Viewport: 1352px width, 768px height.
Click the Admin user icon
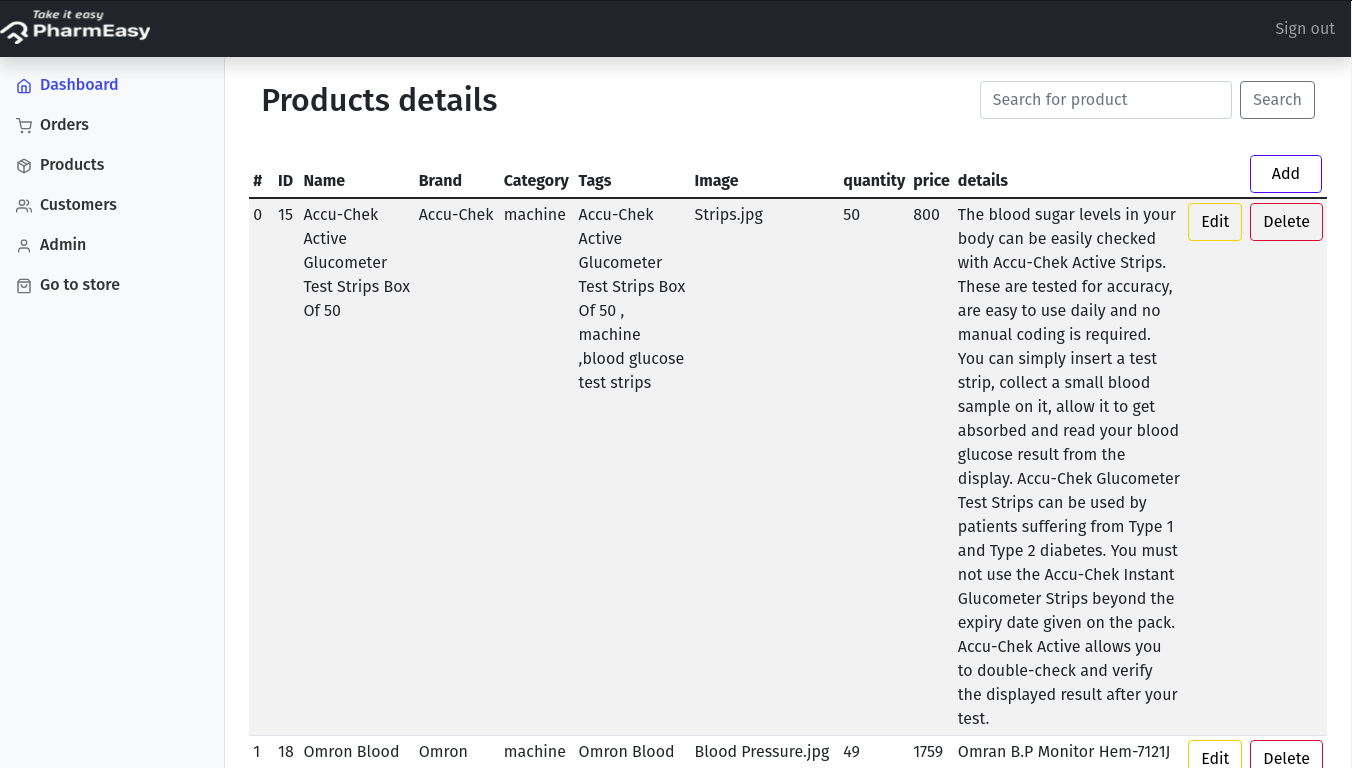[x=24, y=246]
